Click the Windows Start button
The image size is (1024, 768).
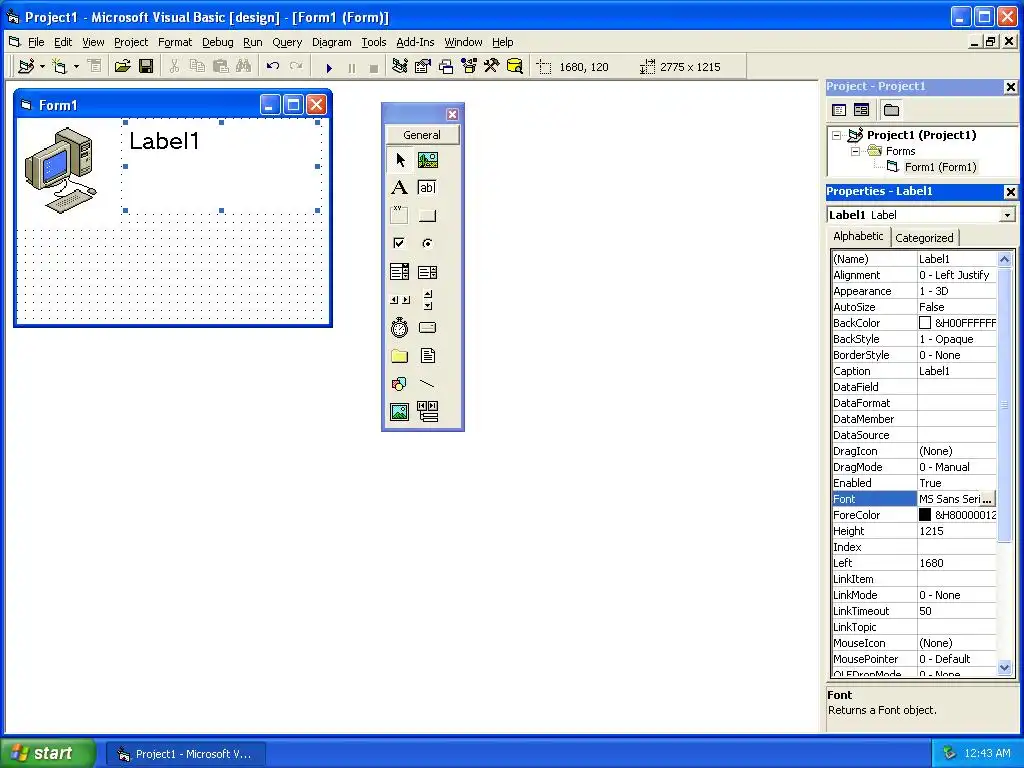(x=48, y=753)
